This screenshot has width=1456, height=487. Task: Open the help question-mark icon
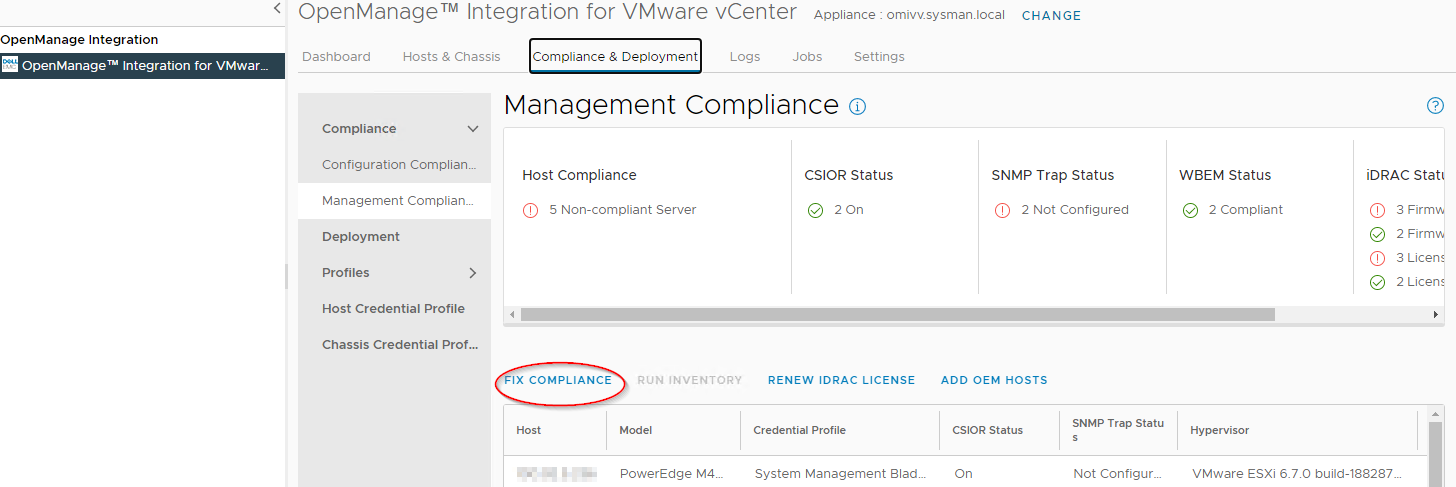[x=1435, y=106]
